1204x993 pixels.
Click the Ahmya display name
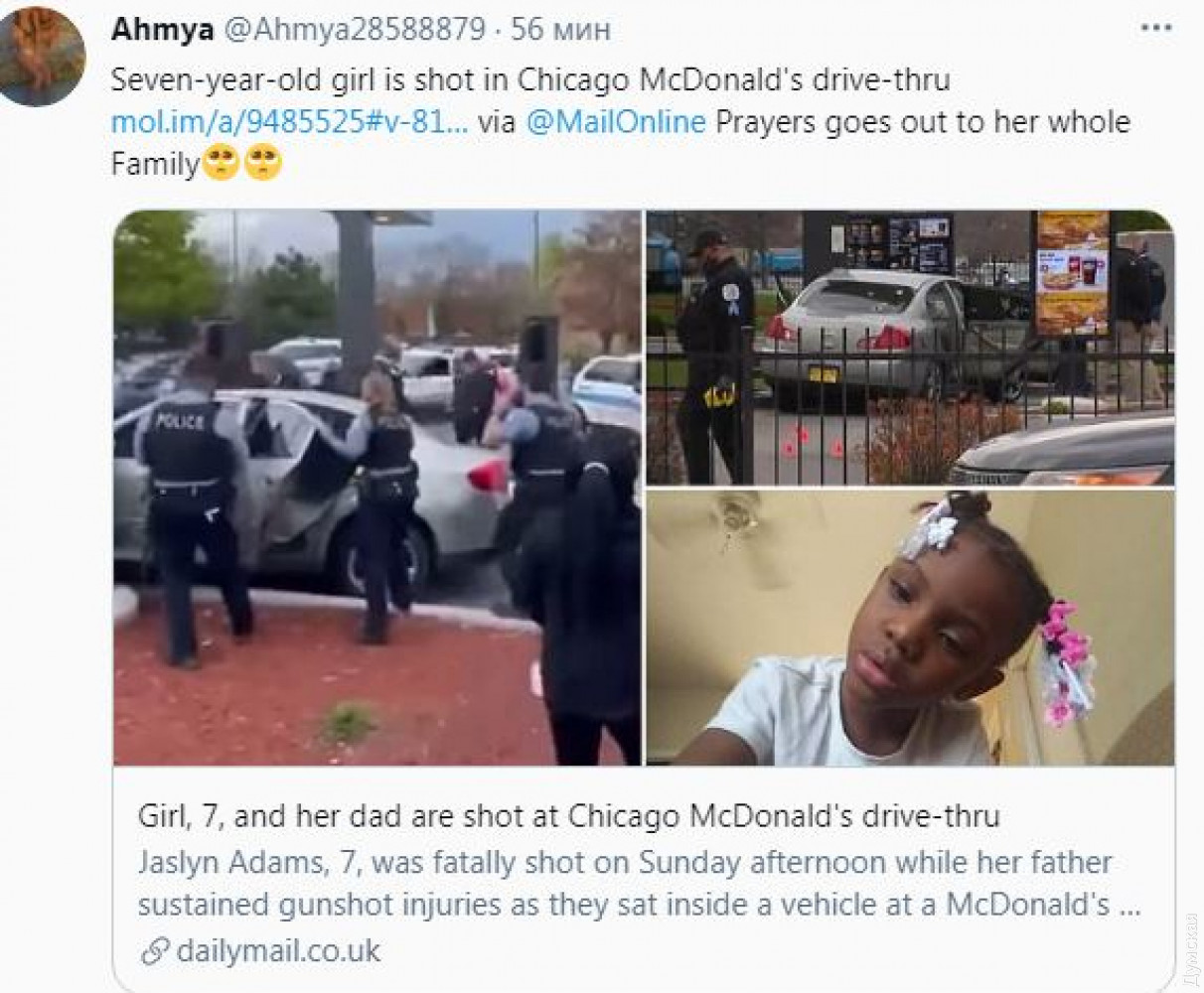162,29
